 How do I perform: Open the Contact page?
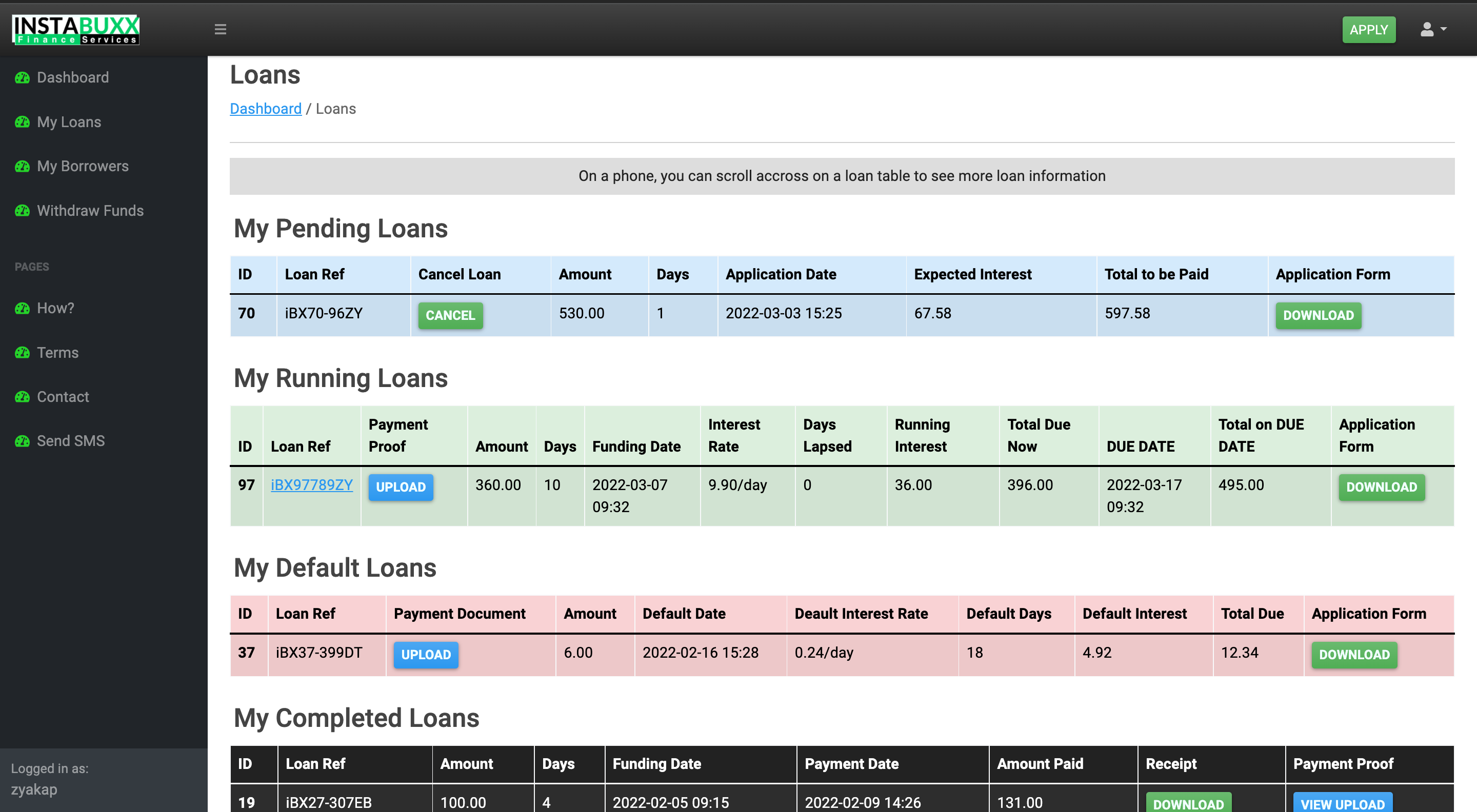[63, 397]
